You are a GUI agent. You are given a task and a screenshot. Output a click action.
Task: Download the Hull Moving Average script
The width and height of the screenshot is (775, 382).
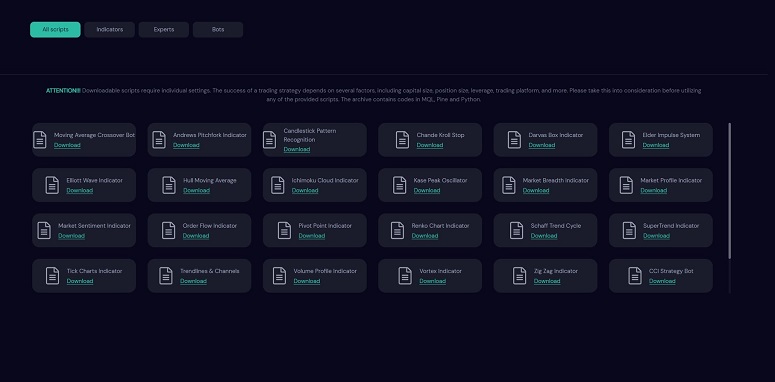point(196,191)
